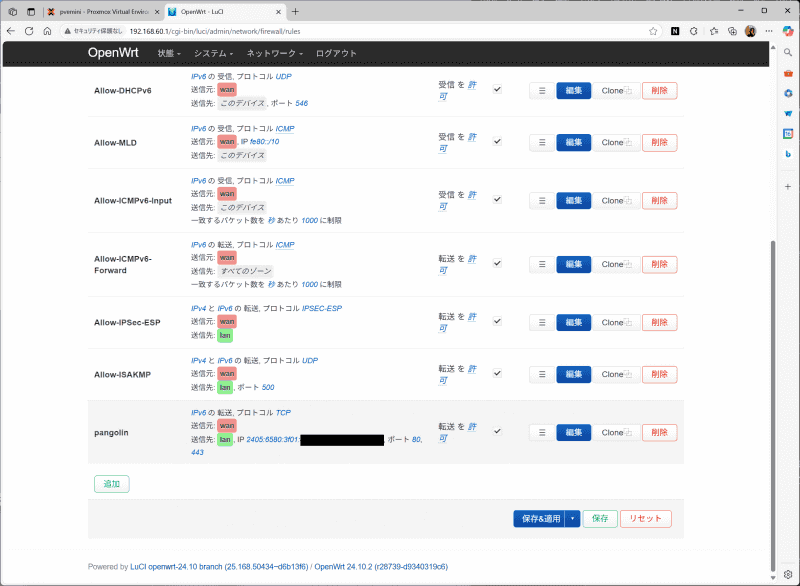Toggle the pangolin rule enable checkbox
This screenshot has height=586, width=800.
pos(497,431)
